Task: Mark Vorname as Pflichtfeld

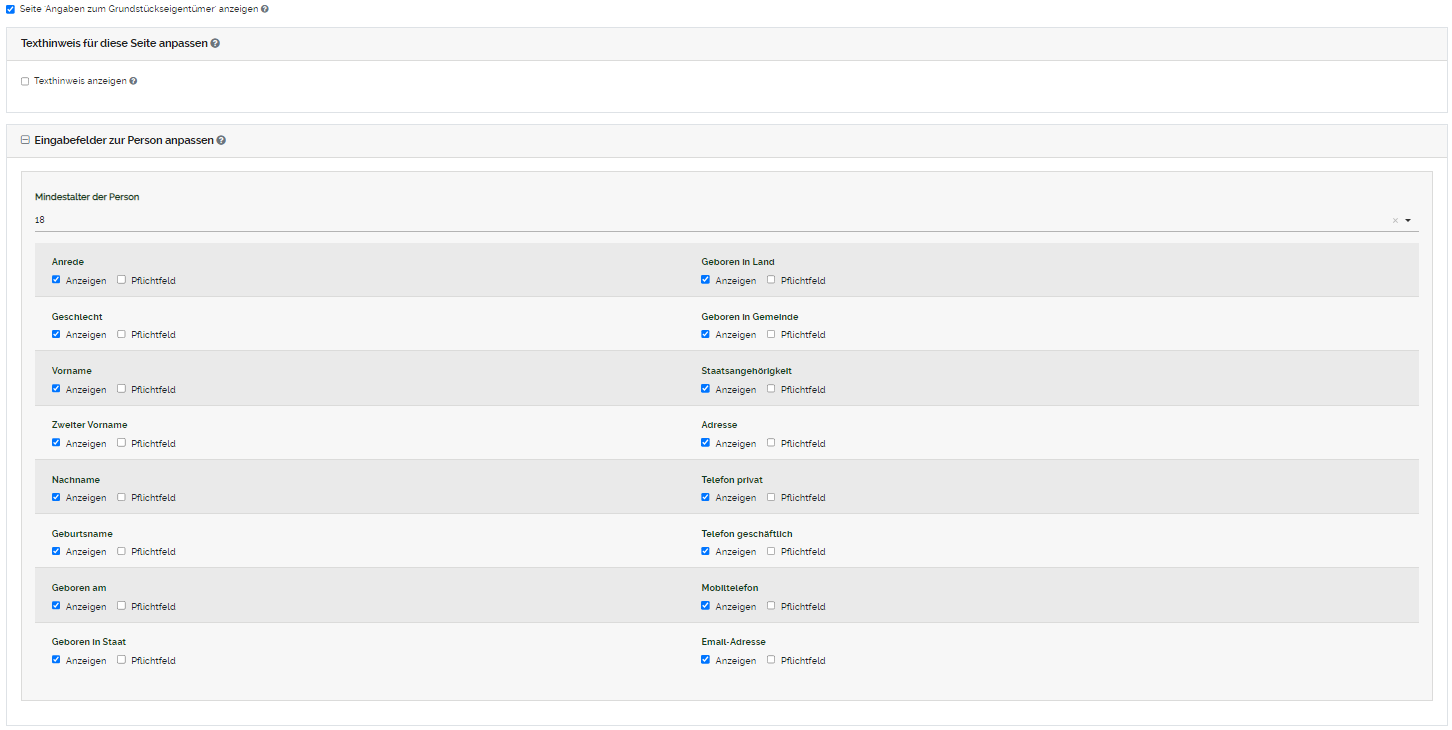Action: (121, 388)
